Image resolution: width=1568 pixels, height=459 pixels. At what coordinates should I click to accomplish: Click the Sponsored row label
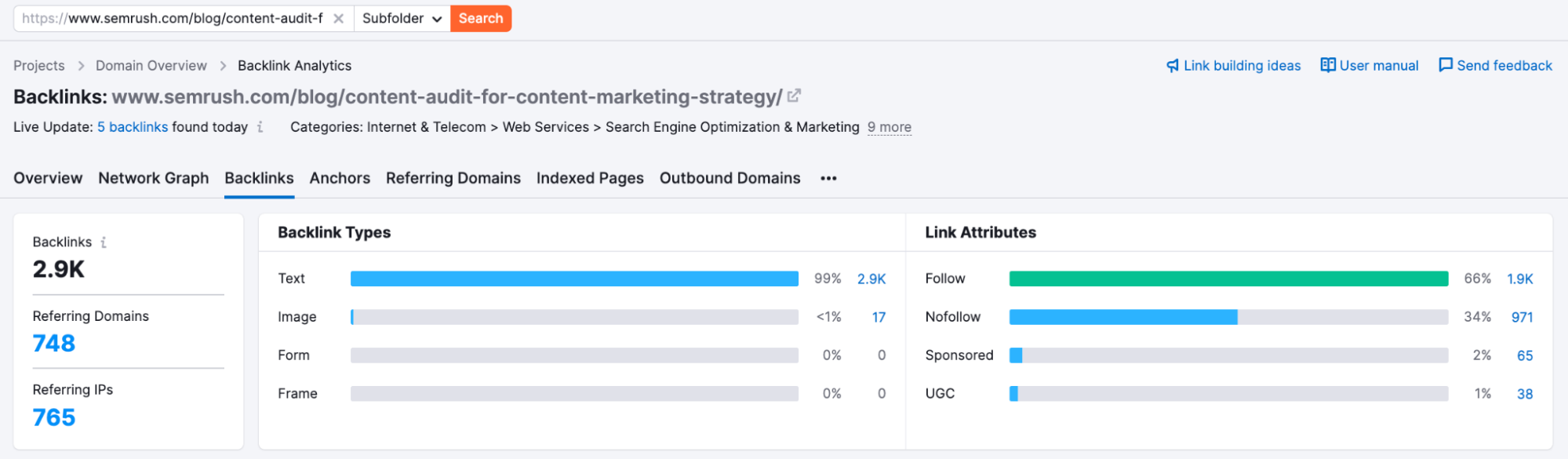pyautogui.click(x=959, y=355)
